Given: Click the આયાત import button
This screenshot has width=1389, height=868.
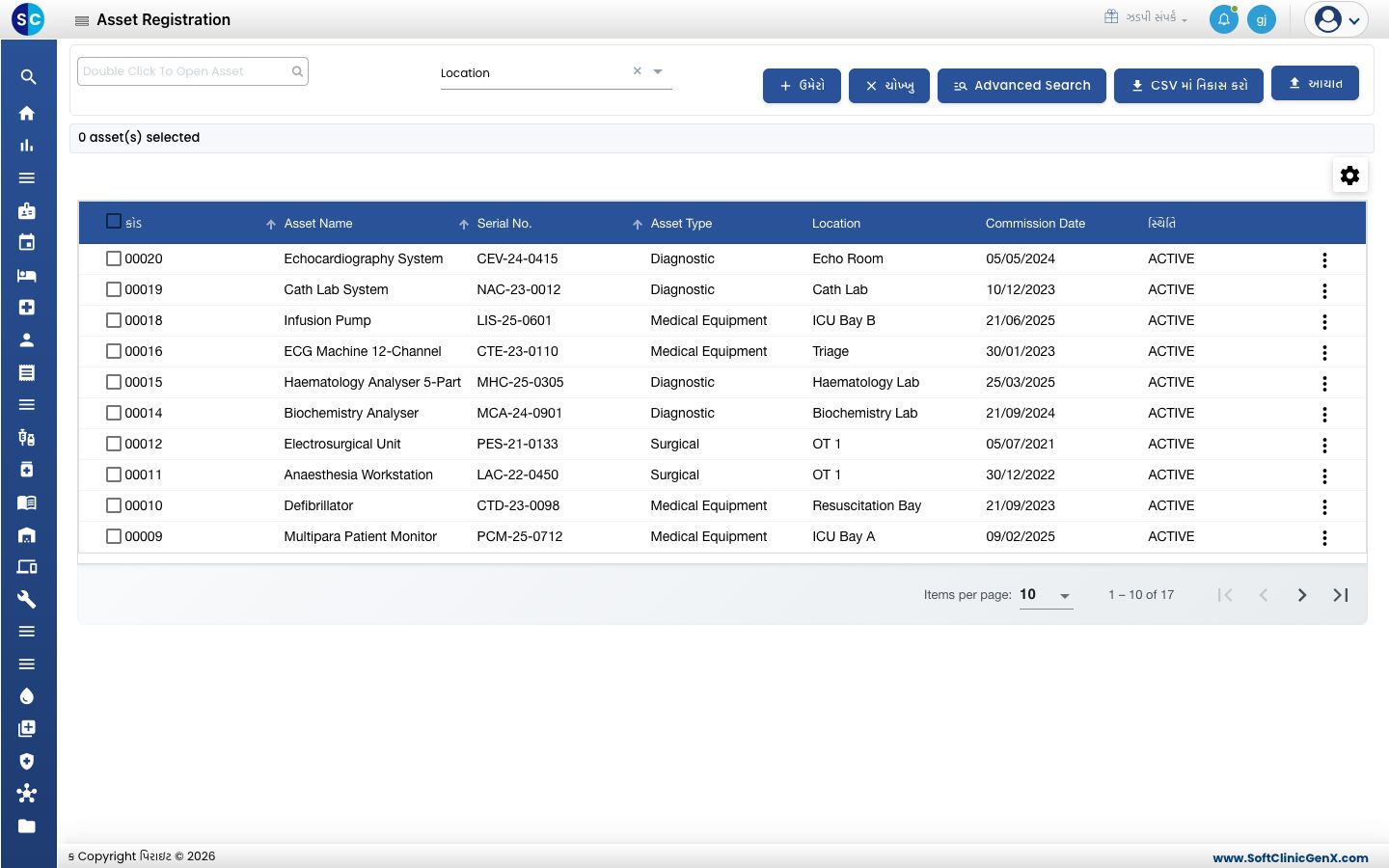Looking at the screenshot, I should (1315, 83).
